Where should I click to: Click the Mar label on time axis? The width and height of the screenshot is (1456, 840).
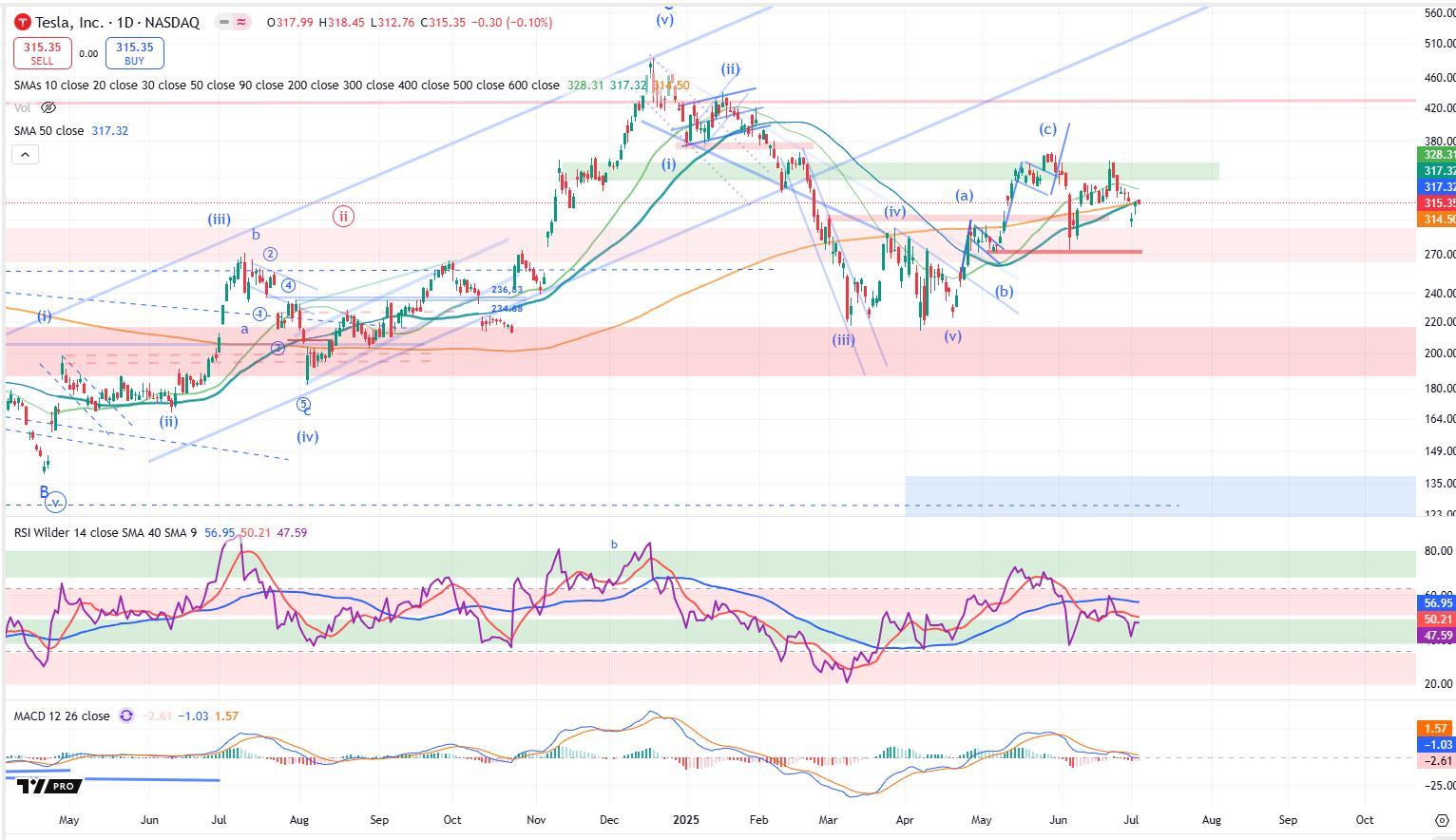click(x=829, y=819)
